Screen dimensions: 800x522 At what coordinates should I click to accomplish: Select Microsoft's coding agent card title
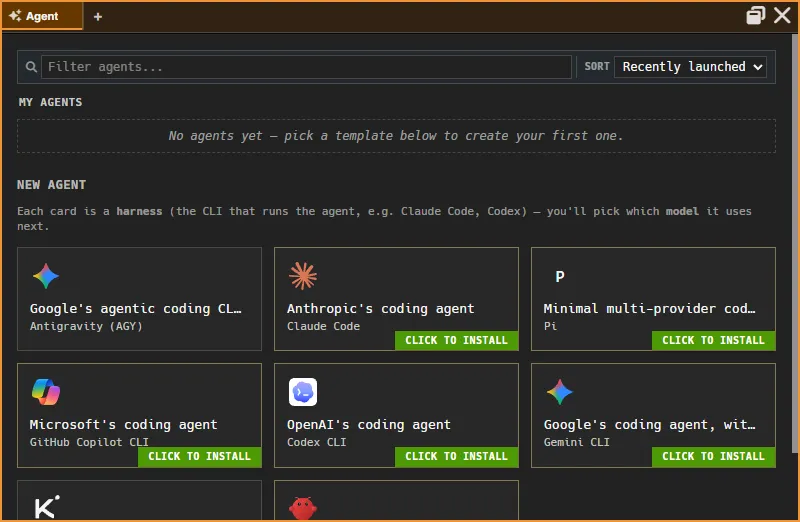(x=123, y=425)
